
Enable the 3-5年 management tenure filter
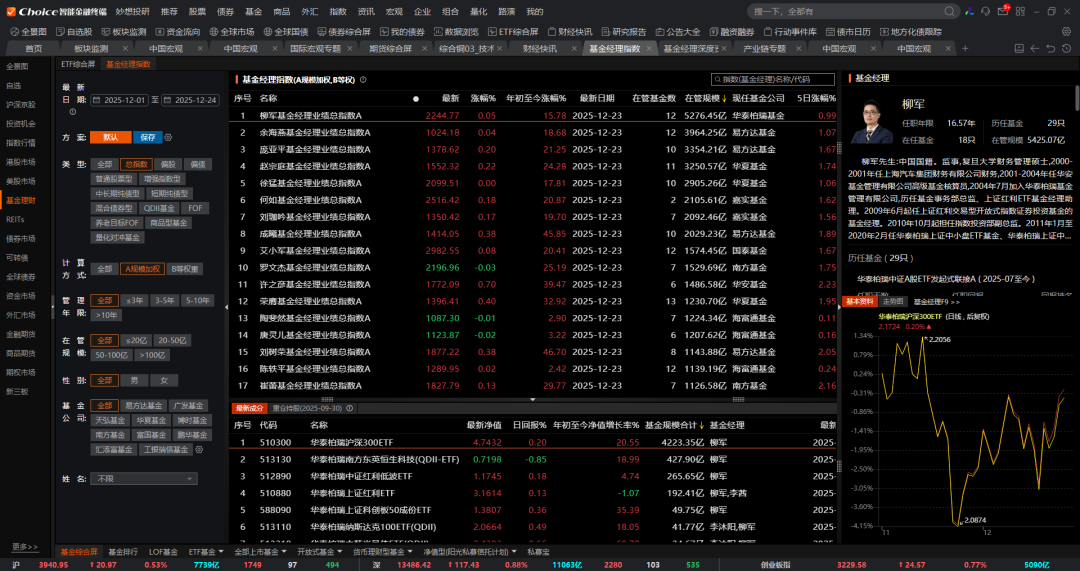click(165, 300)
